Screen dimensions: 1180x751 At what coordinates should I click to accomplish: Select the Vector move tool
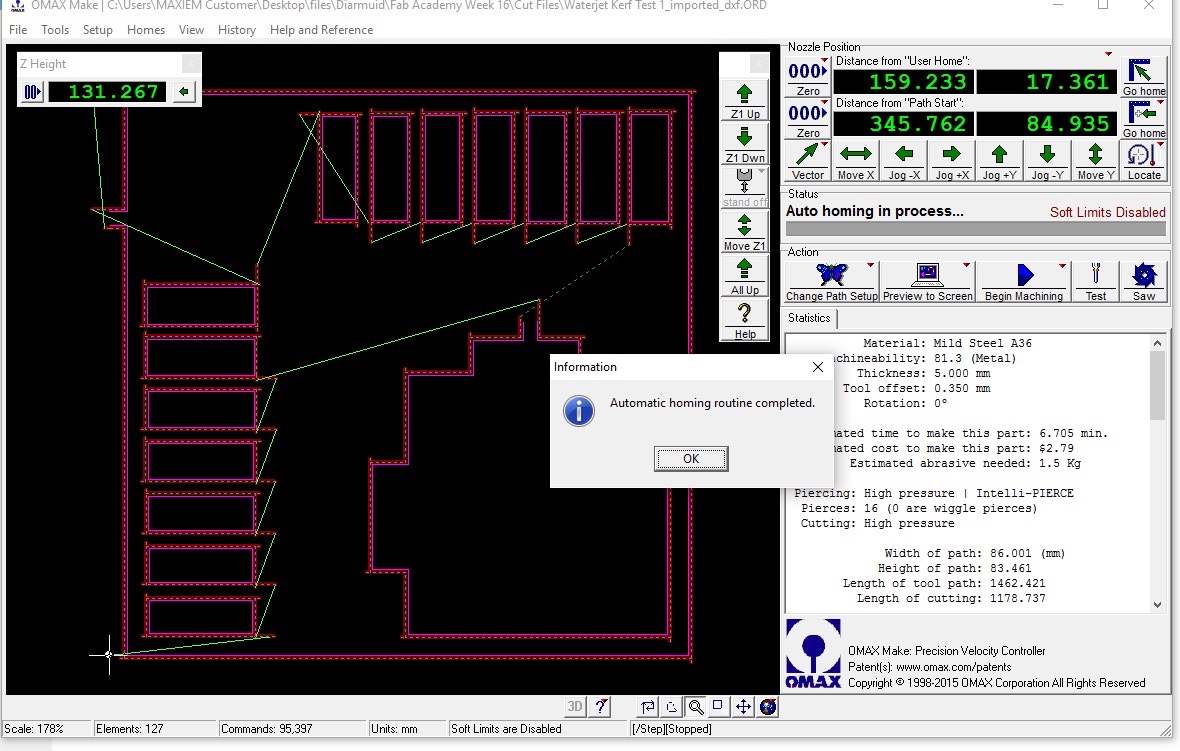pos(807,161)
